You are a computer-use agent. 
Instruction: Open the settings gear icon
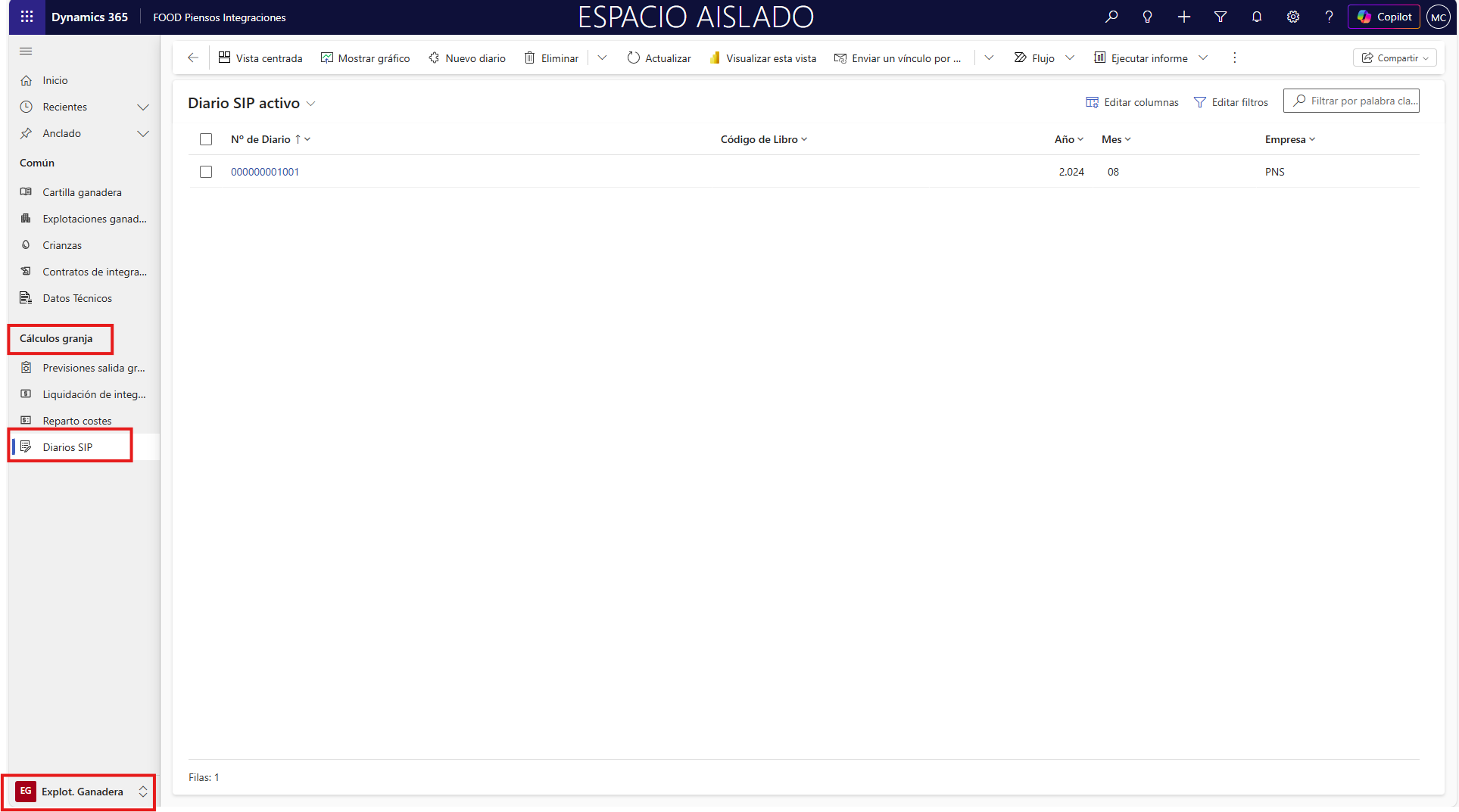[1293, 17]
